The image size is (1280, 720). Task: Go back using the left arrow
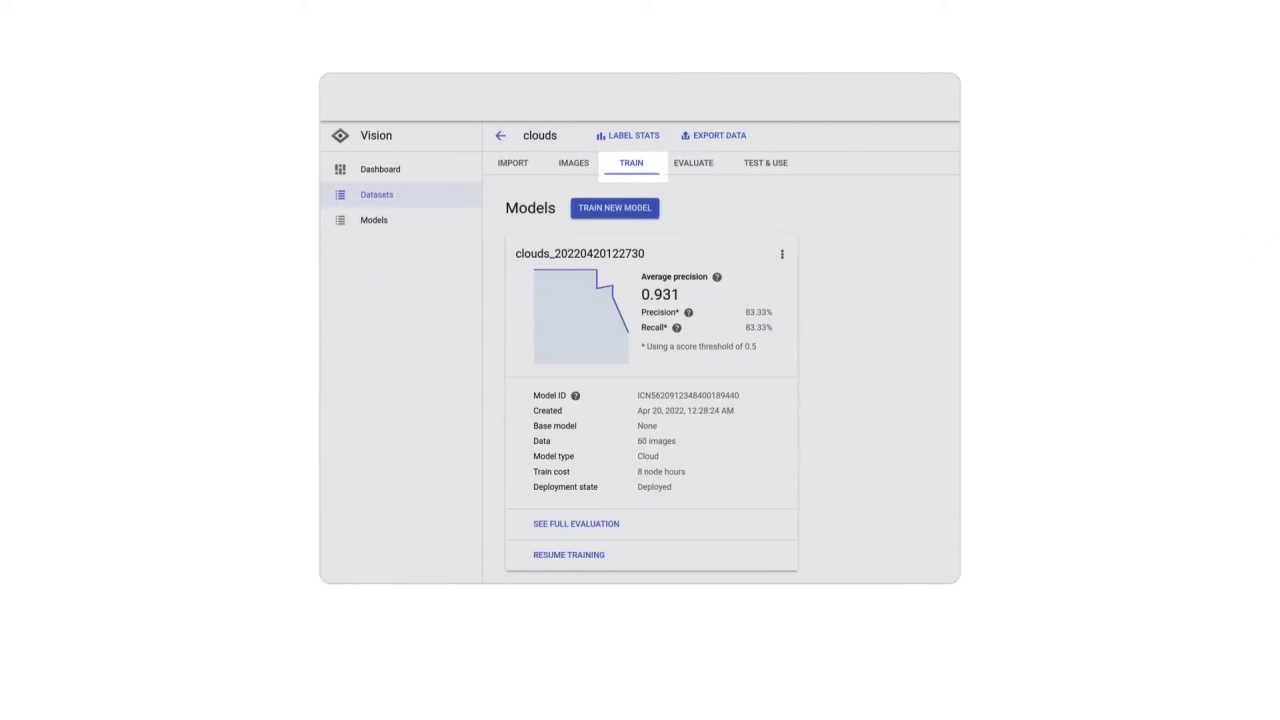point(500,136)
